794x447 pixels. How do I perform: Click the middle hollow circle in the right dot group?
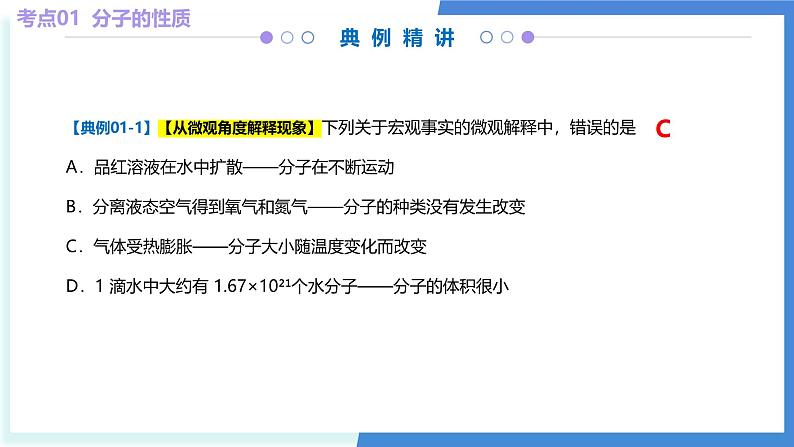[x=507, y=38]
